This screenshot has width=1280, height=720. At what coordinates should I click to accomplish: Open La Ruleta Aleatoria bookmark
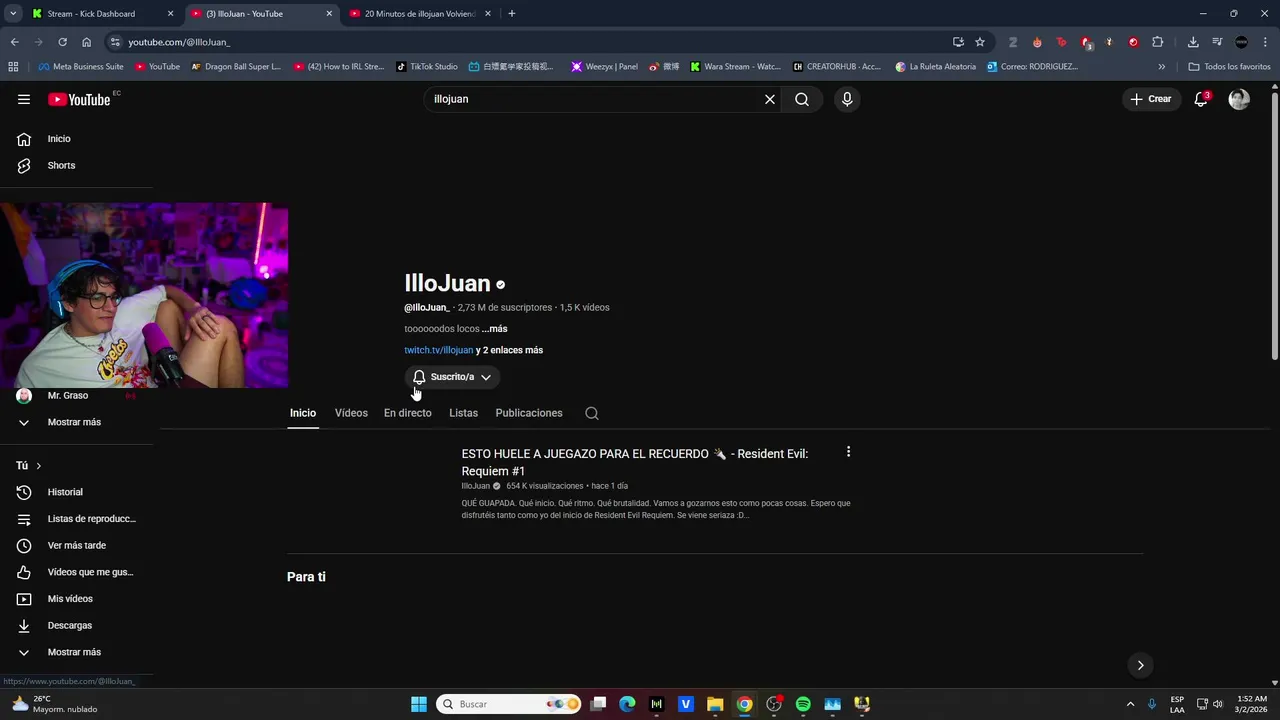click(935, 67)
